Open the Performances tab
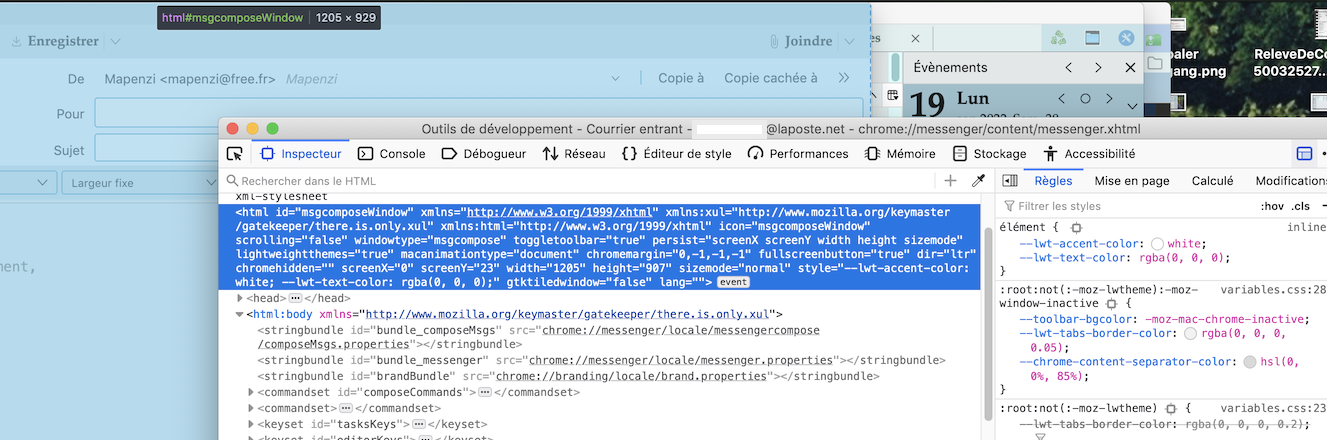The image size is (1327, 440). point(798,154)
